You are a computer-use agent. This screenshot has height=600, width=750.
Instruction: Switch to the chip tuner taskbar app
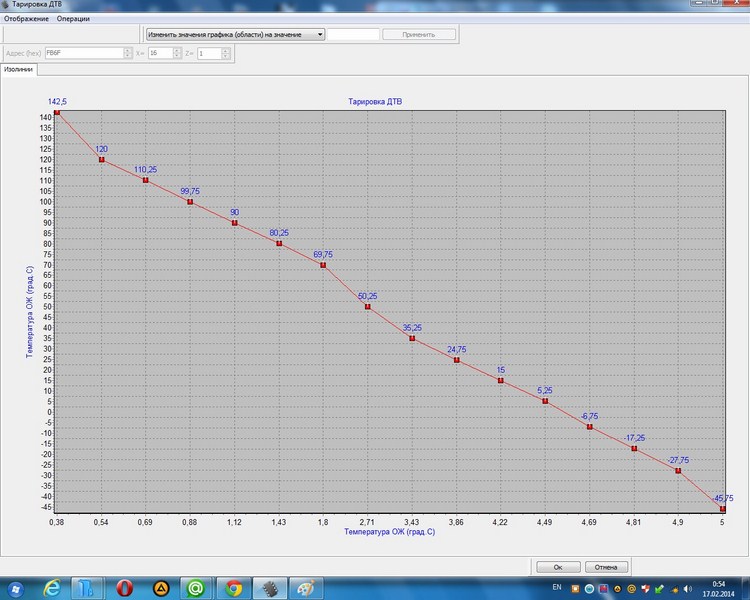[x=269, y=588]
